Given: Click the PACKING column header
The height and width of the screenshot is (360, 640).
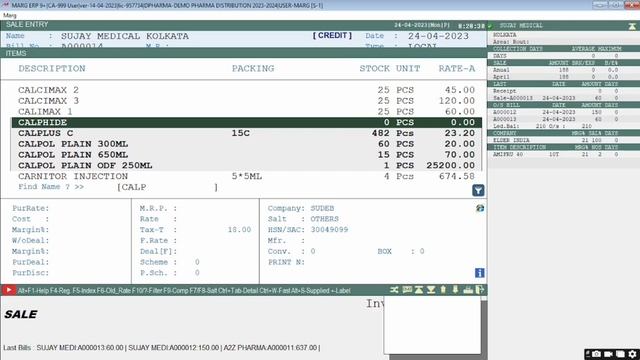Looking at the screenshot, I should [x=253, y=69].
